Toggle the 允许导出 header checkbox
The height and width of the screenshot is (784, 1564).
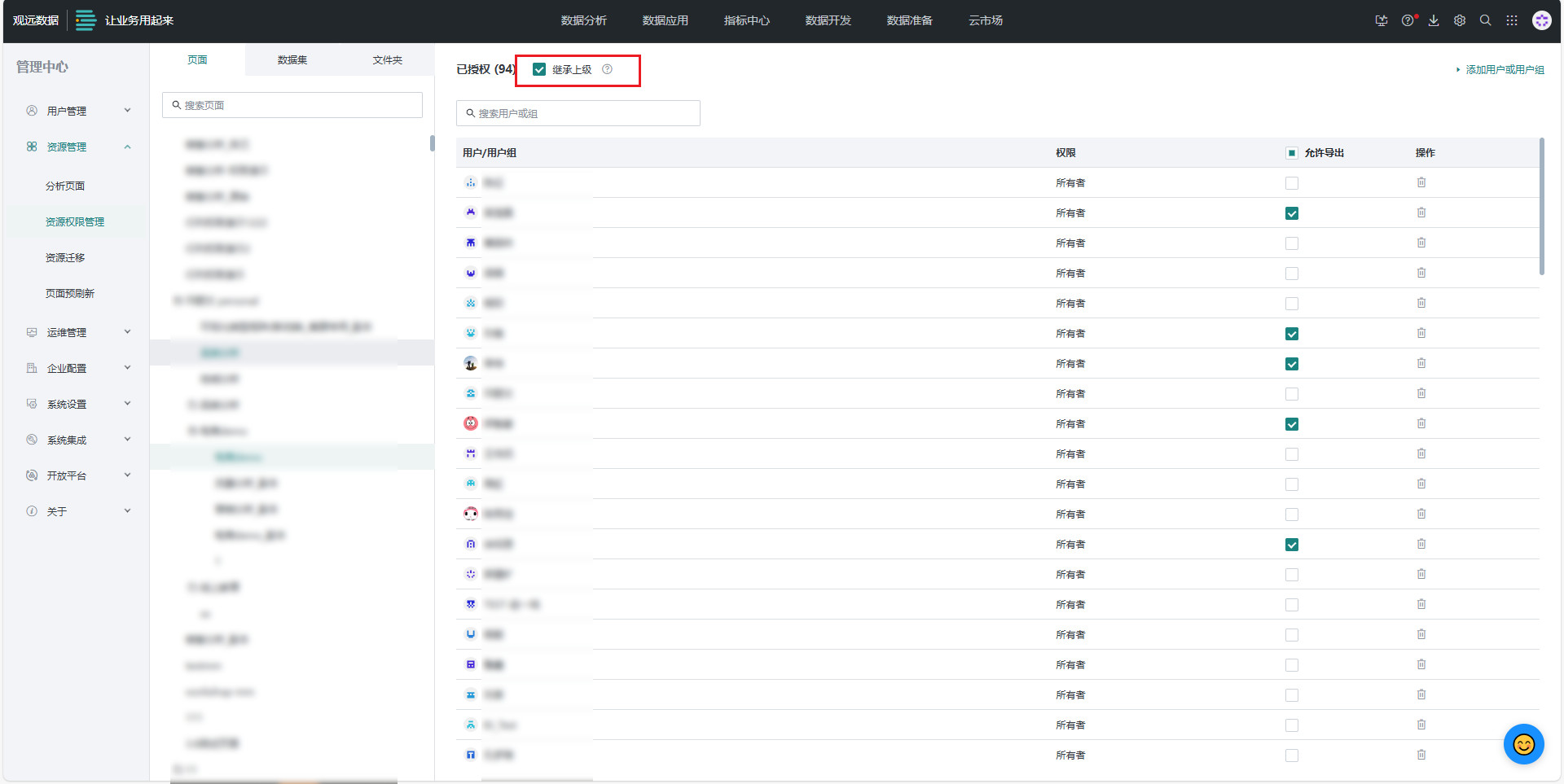tap(1292, 153)
